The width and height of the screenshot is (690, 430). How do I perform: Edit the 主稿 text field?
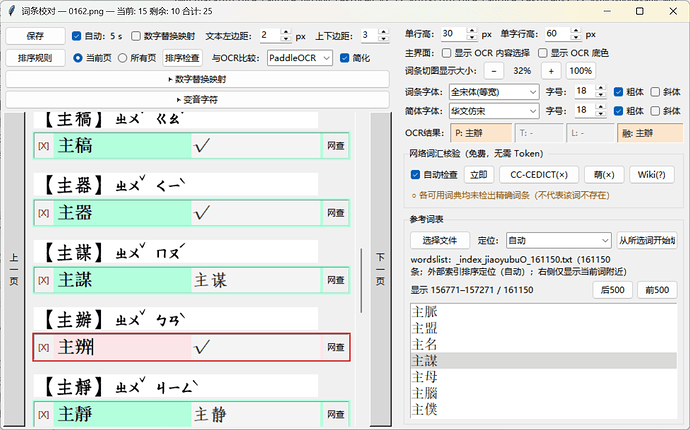tap(122, 146)
